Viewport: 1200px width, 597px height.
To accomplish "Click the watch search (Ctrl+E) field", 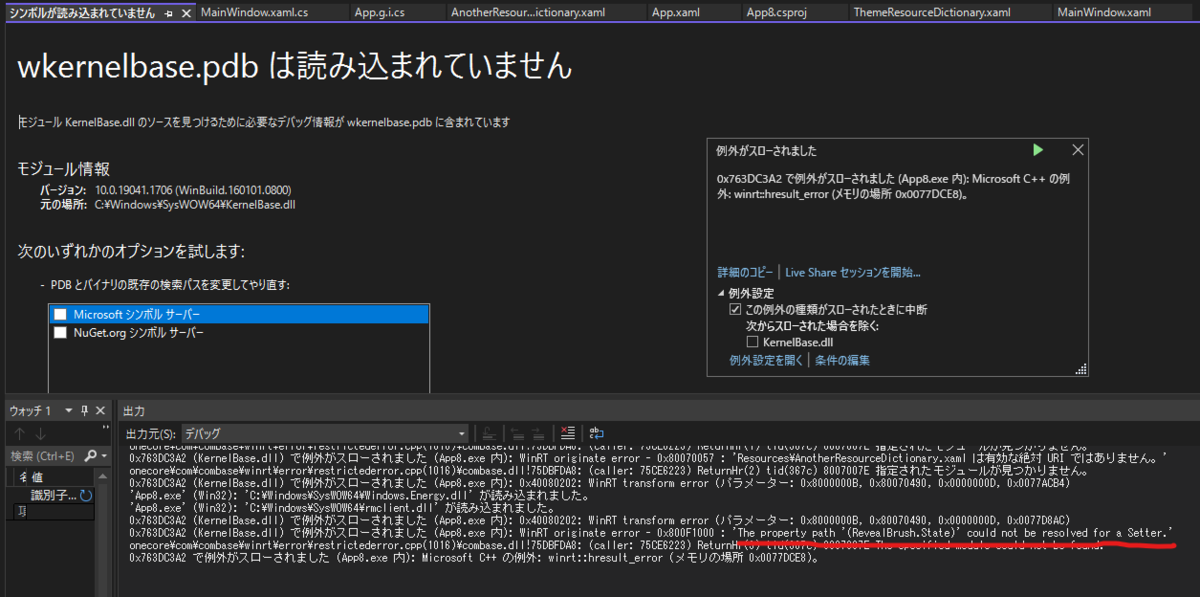I will pos(44,456).
